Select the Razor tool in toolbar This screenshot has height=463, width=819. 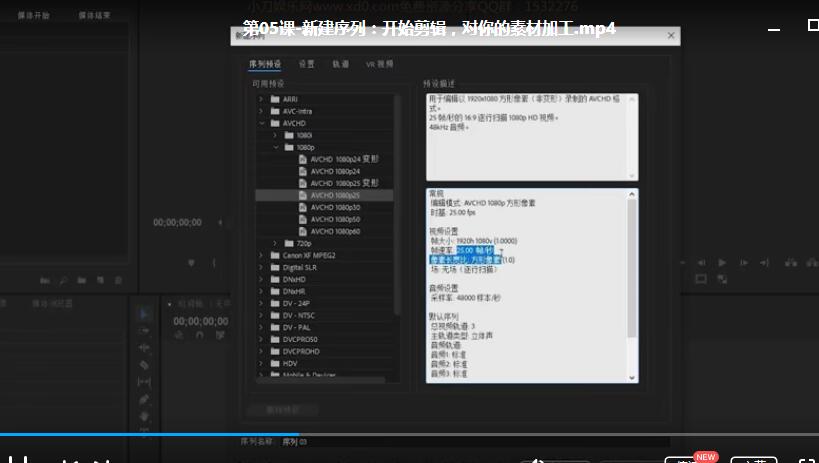[144, 365]
